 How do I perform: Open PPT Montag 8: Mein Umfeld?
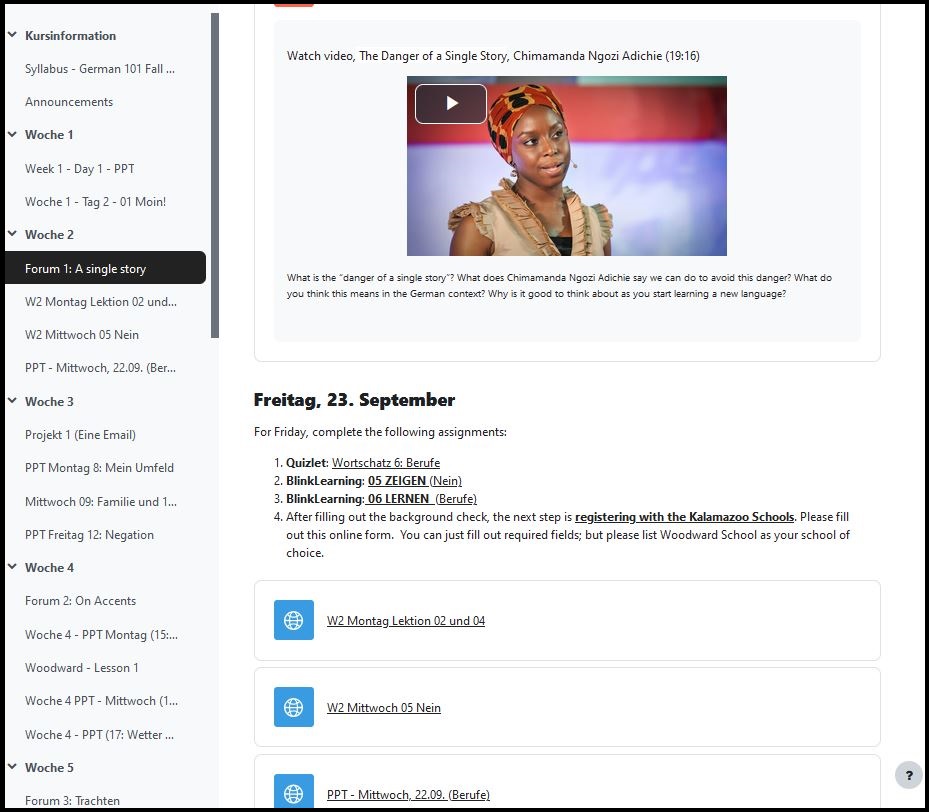coord(100,468)
